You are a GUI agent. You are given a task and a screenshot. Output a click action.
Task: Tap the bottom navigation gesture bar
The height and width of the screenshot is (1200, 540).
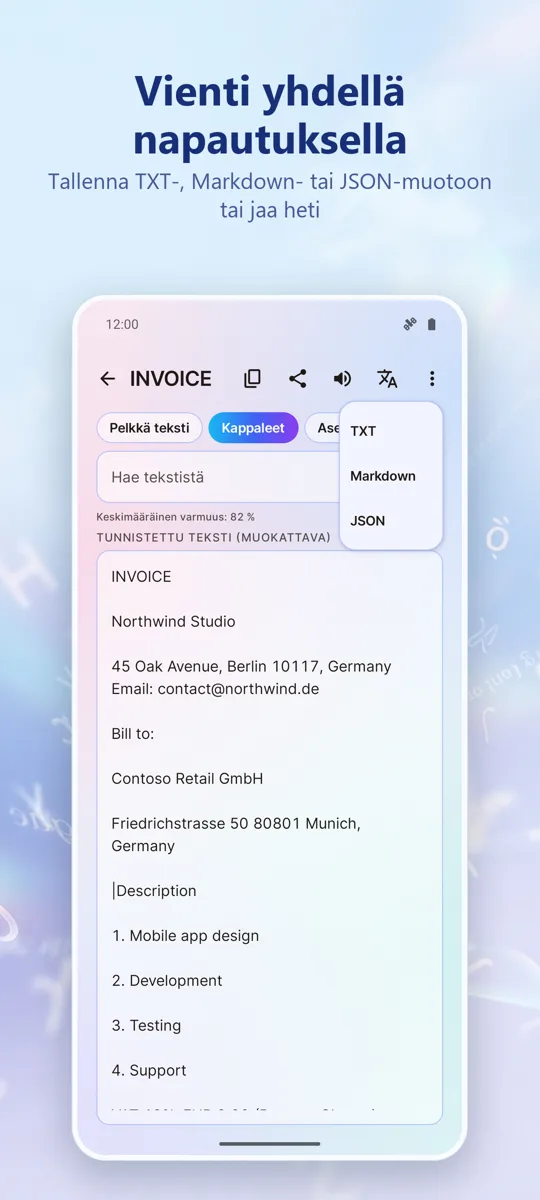270,1143
